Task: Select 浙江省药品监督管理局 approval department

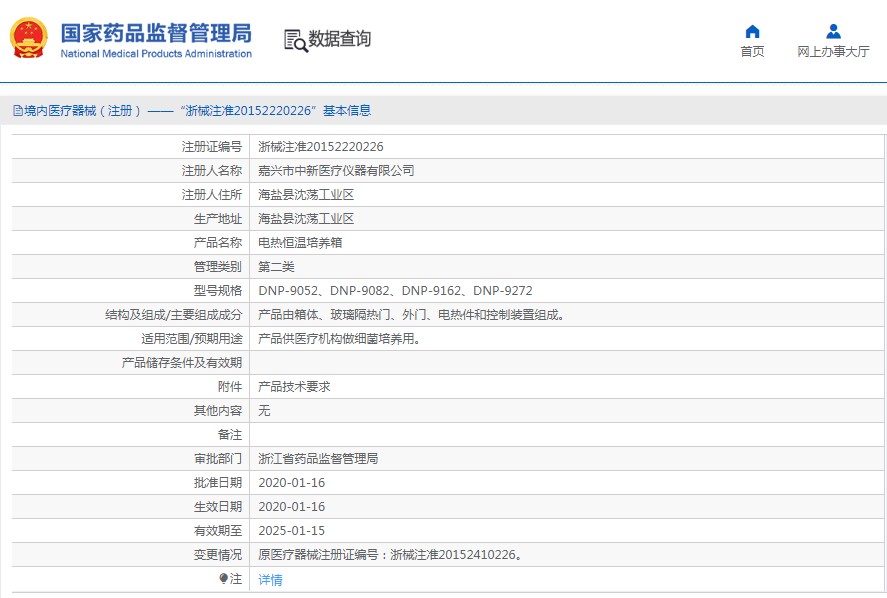Action: tap(318, 459)
